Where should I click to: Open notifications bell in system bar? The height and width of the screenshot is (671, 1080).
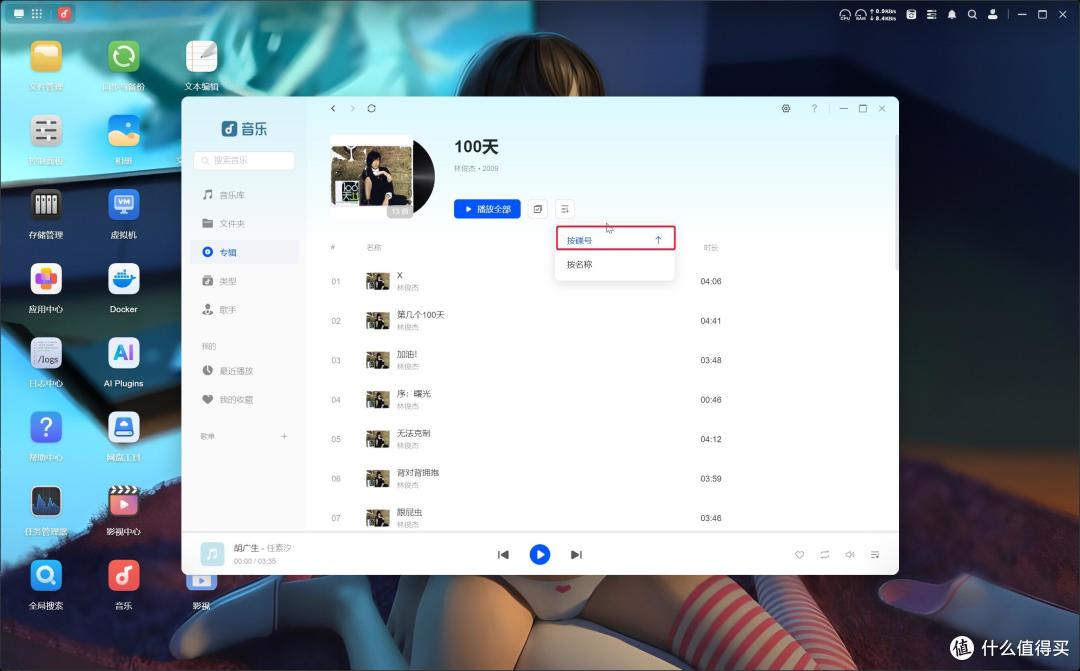[952, 14]
